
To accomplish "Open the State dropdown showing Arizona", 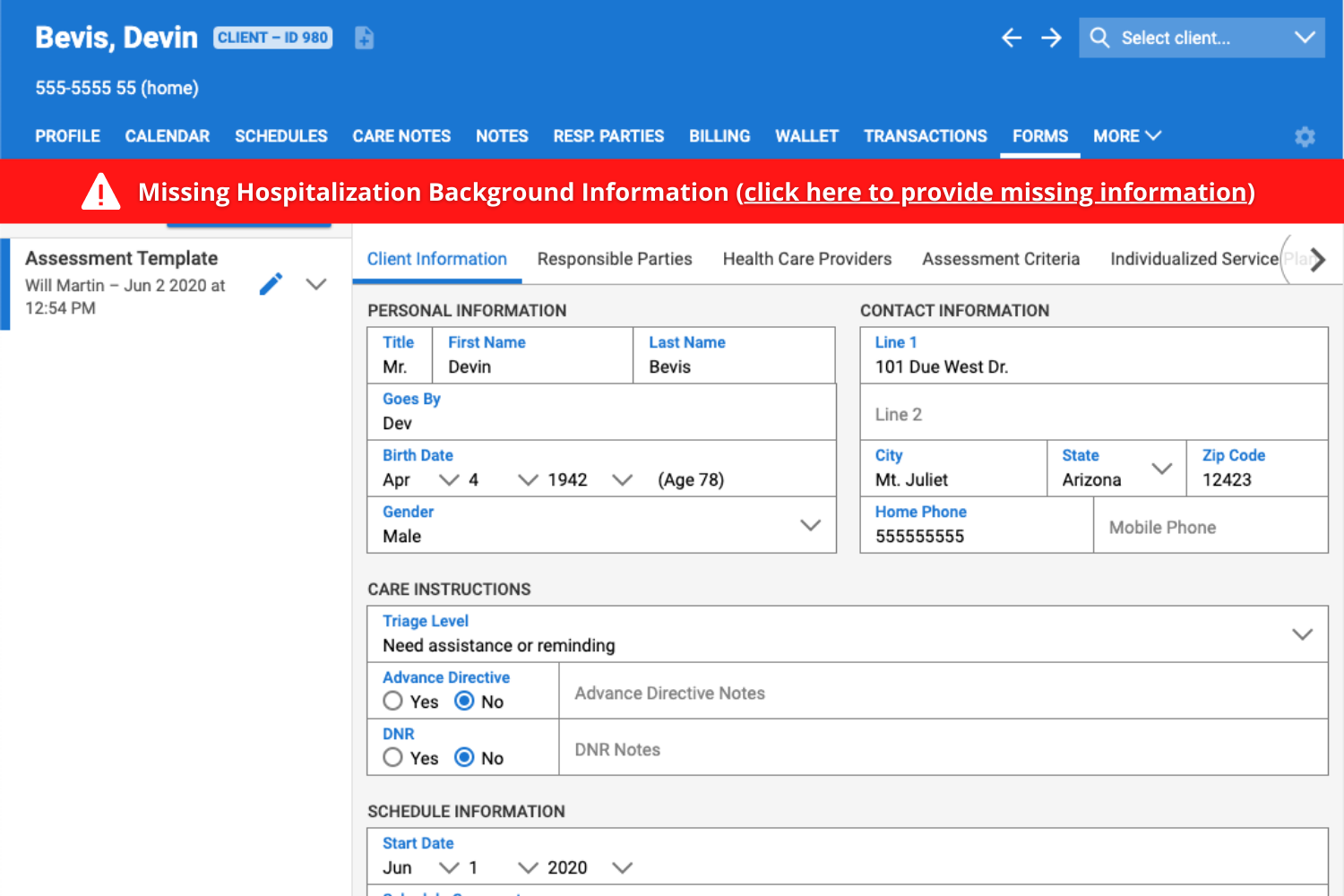I will (1162, 468).
